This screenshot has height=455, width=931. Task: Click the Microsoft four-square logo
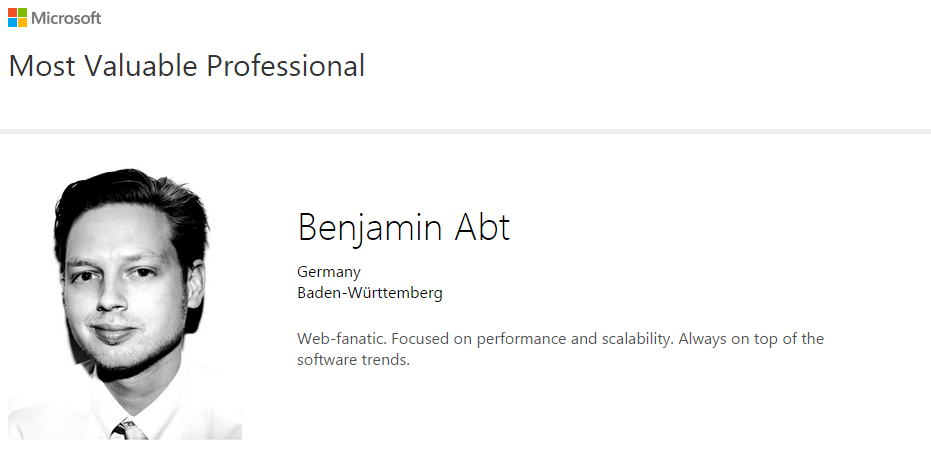tap(18, 18)
